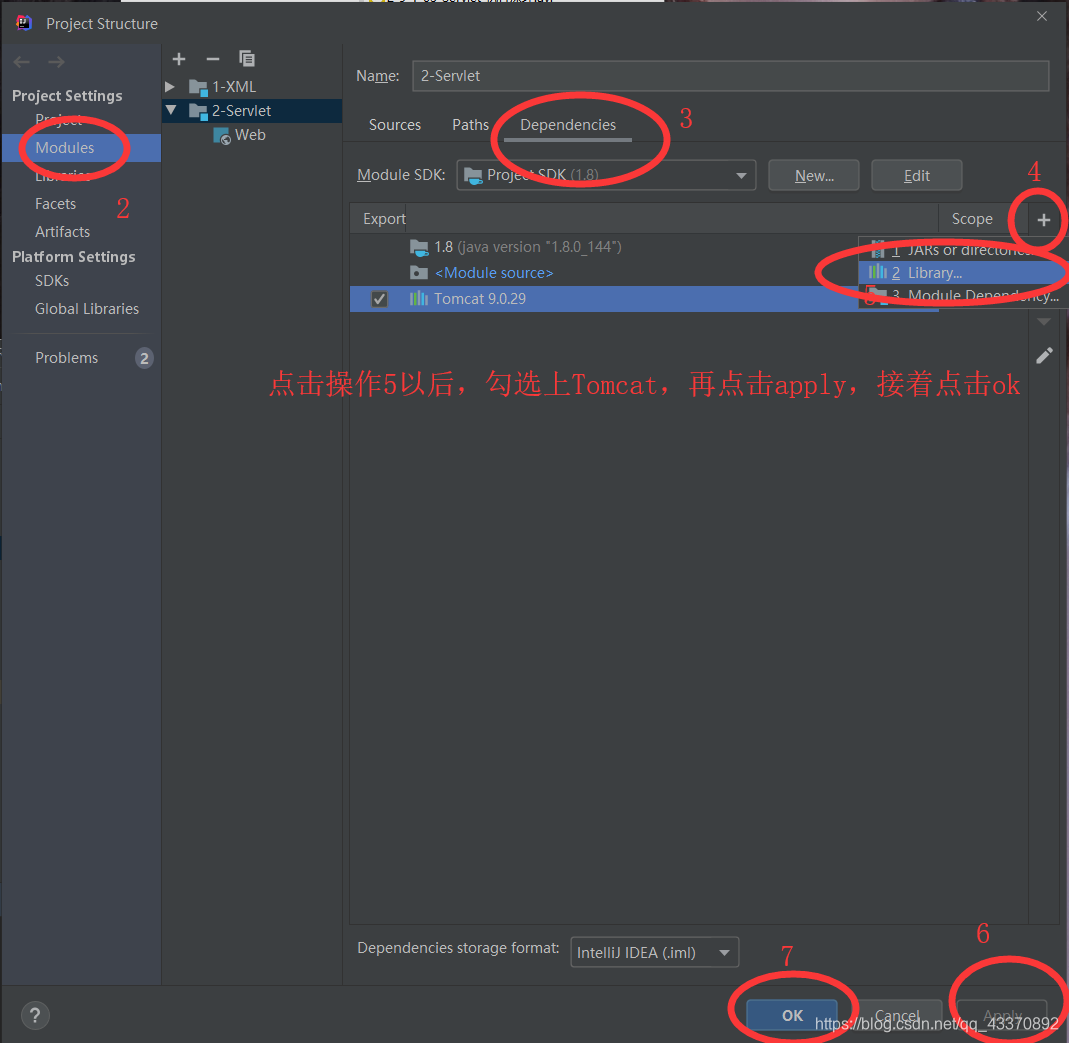Click the Cancel button
Viewport: 1069px width, 1043px height.
897,1016
